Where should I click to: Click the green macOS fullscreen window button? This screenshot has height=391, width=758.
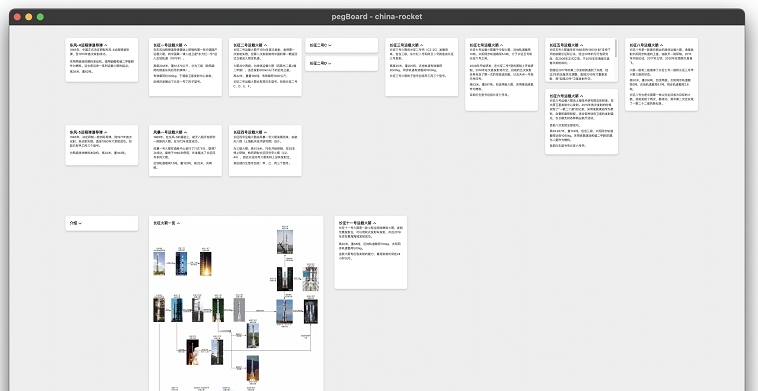tap(40, 17)
